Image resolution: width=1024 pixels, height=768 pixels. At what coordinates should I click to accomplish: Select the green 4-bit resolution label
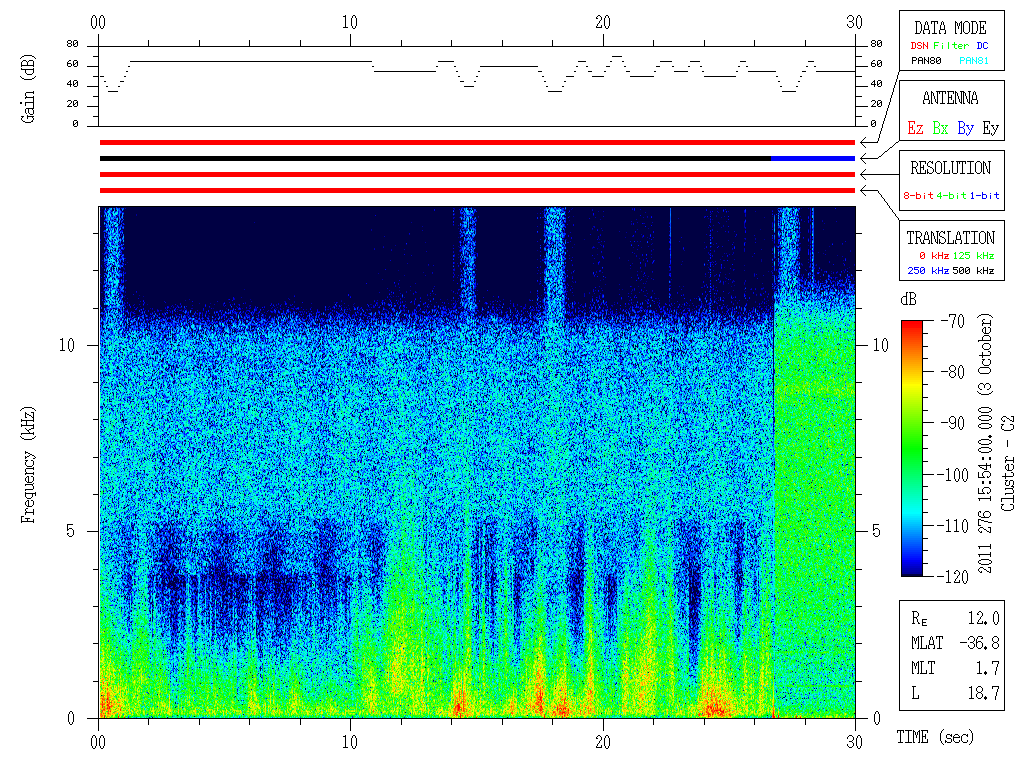pos(951,195)
